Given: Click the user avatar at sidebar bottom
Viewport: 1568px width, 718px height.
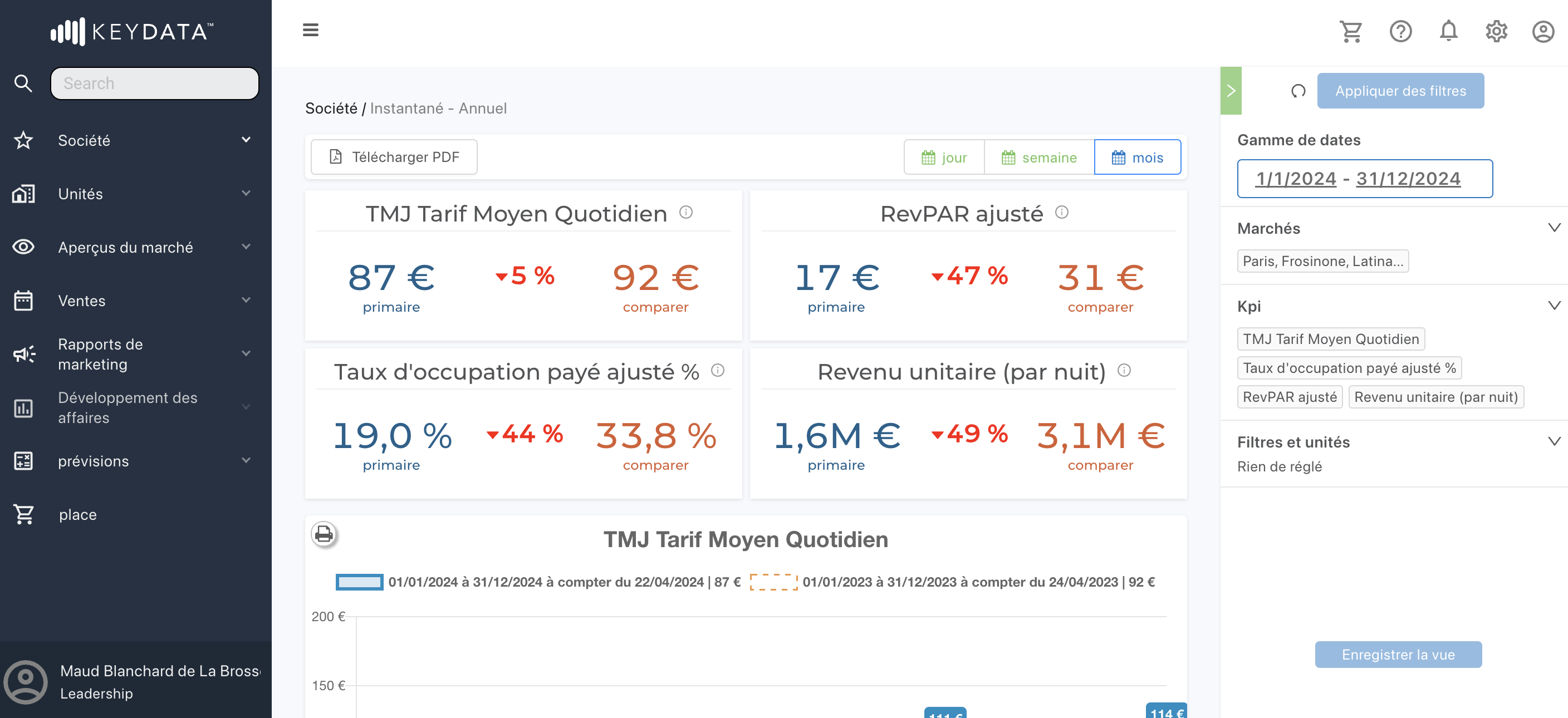Looking at the screenshot, I should pos(26,682).
